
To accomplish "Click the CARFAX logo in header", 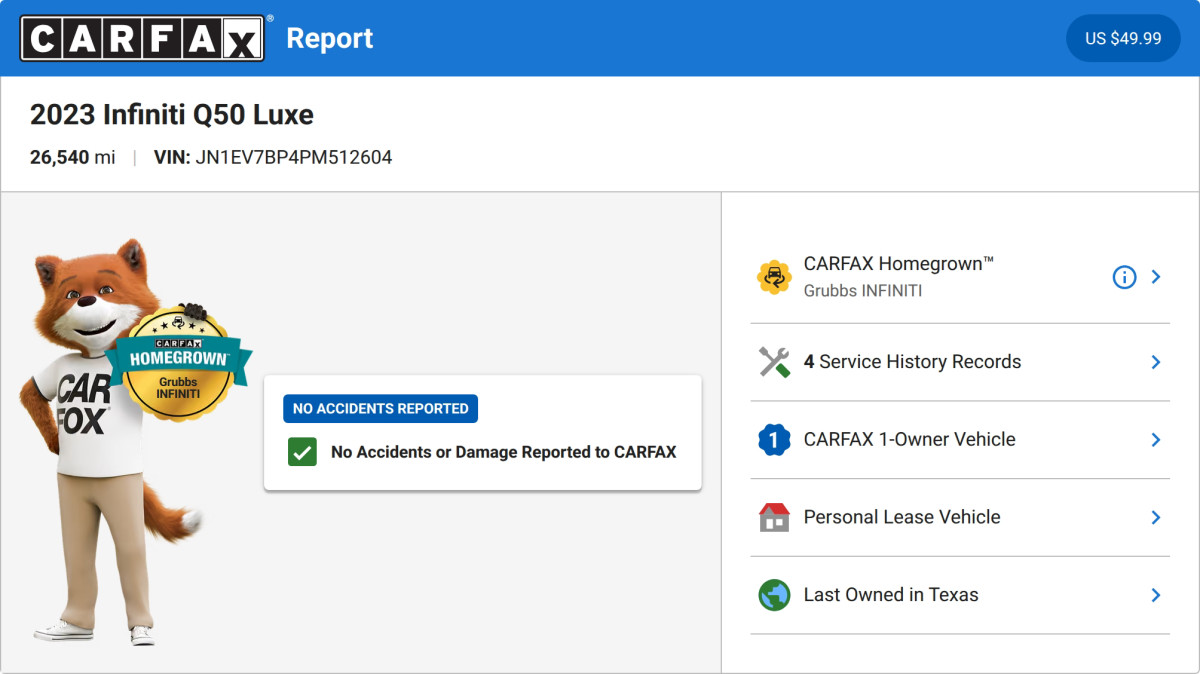I will click(x=143, y=38).
